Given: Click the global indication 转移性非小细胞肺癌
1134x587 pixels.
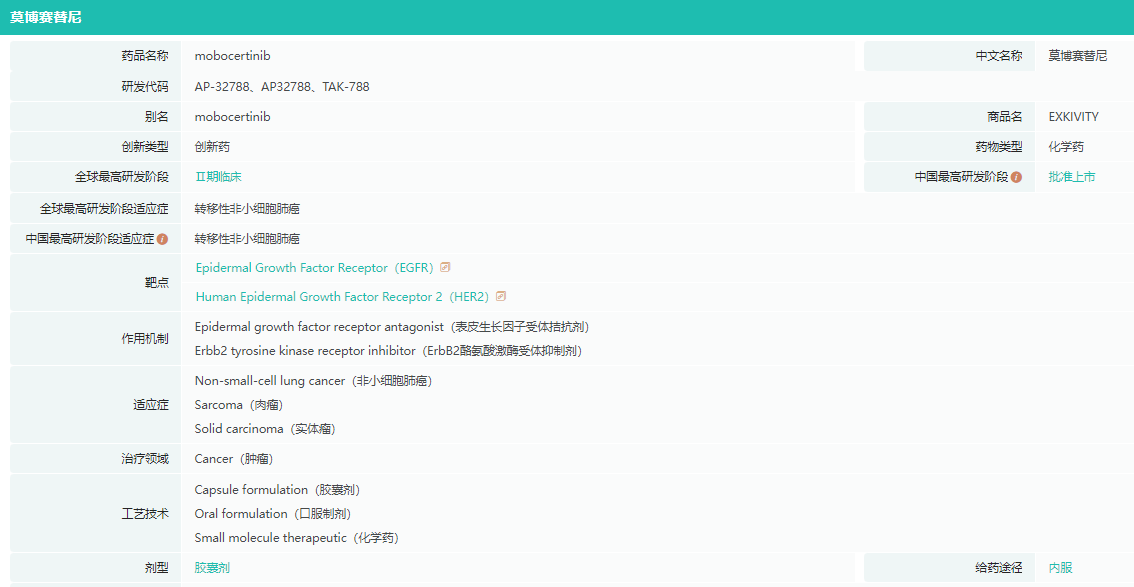Looking at the screenshot, I should tap(247, 208).
